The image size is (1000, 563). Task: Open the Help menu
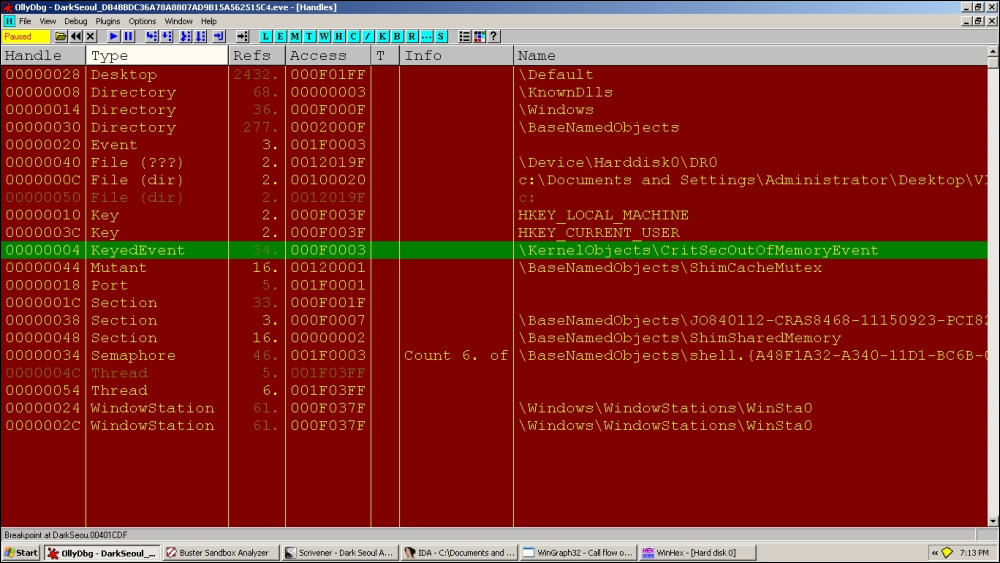click(209, 21)
